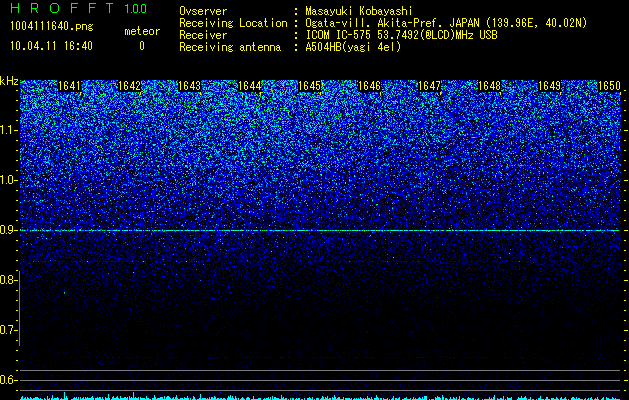This screenshot has width=629, height=400.
Task: Click the date stamp 10.04.11 16:40
Action: (x=51, y=46)
